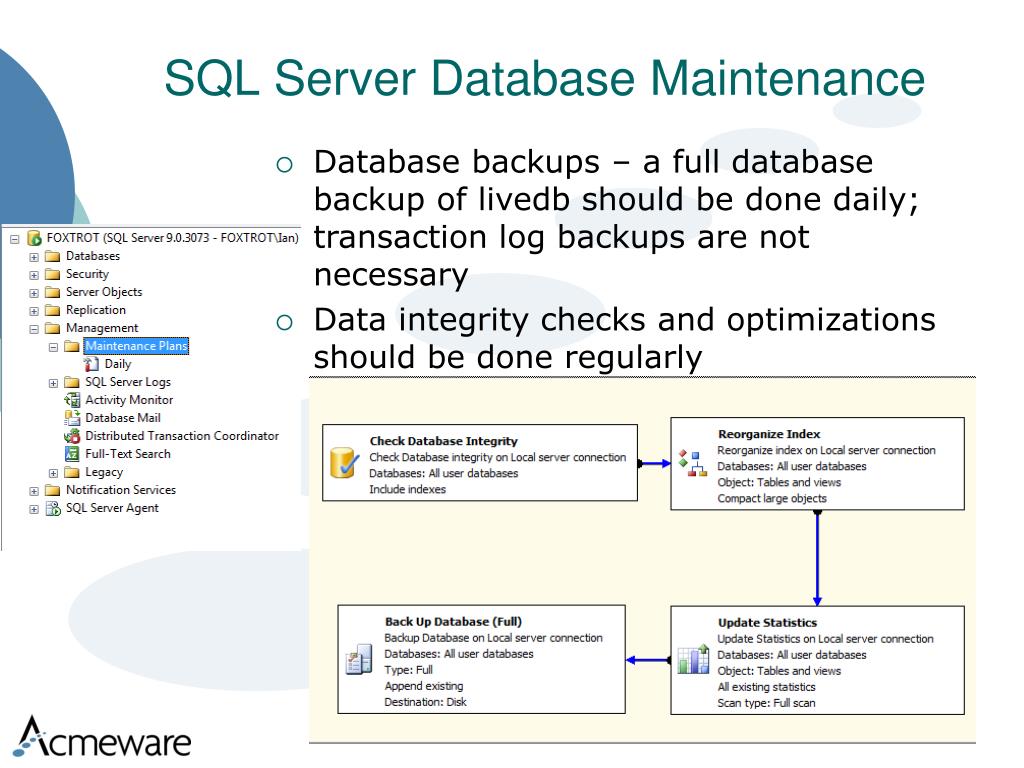Click the Notification Services folder icon

(x=53, y=490)
